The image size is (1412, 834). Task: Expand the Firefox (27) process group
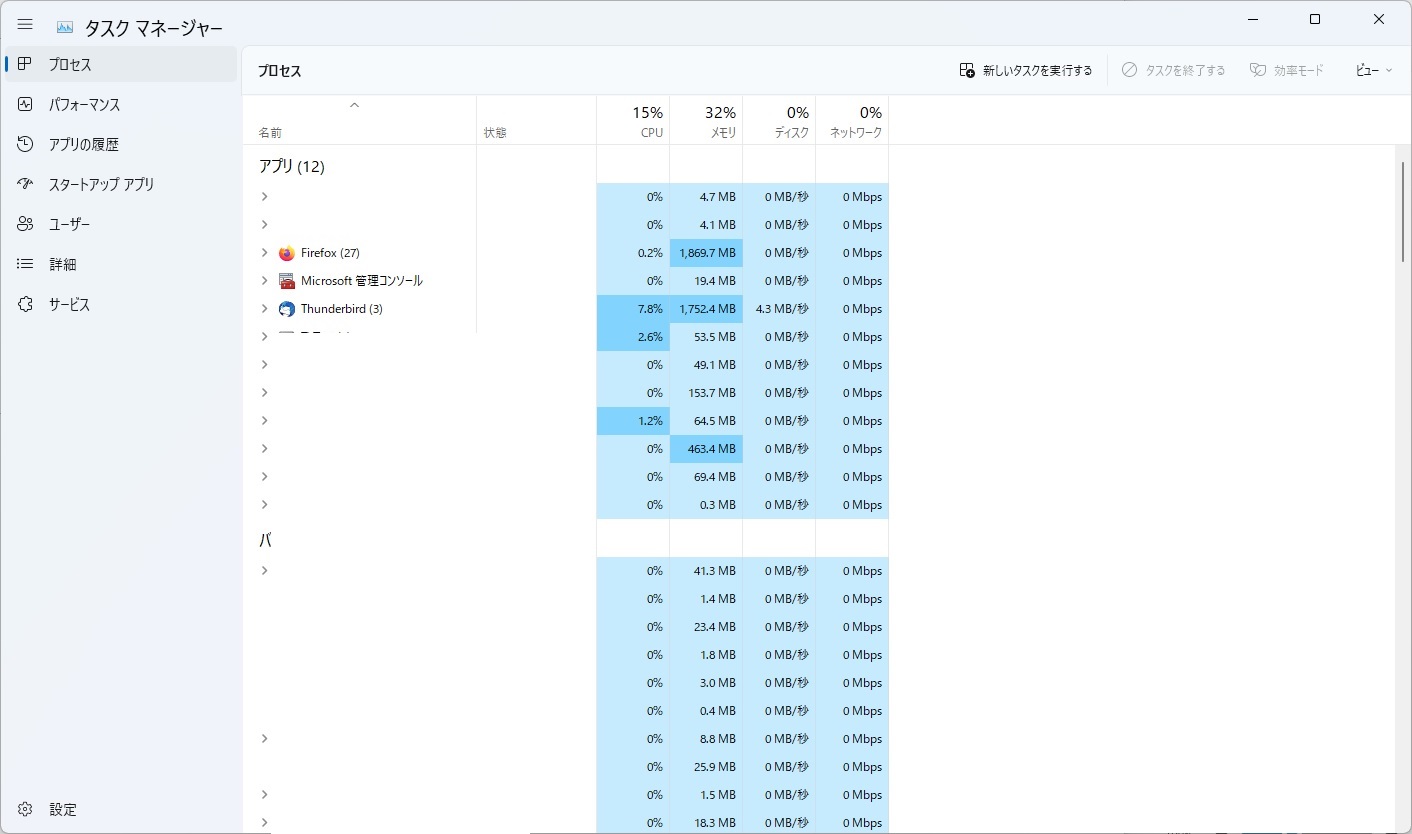point(264,253)
